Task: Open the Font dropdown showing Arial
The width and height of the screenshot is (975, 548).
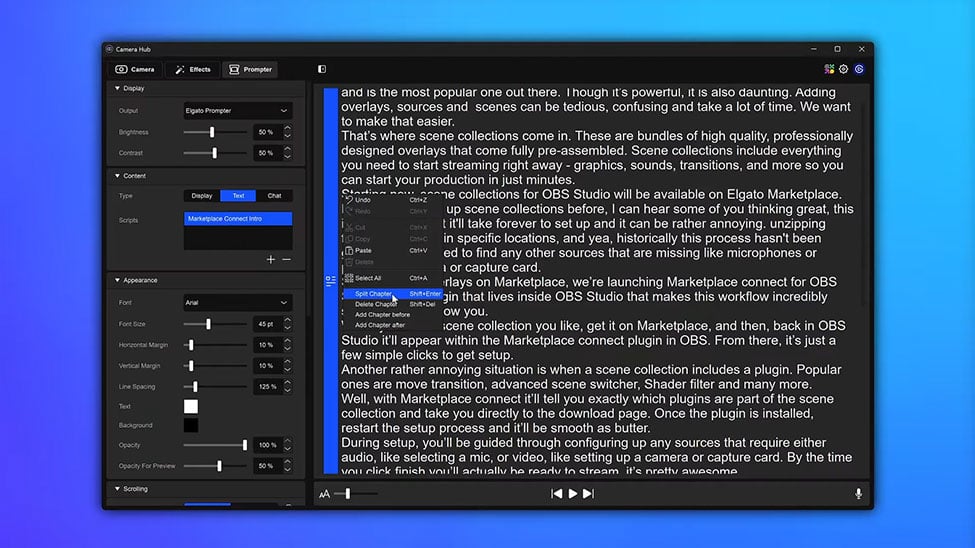Action: (x=238, y=303)
